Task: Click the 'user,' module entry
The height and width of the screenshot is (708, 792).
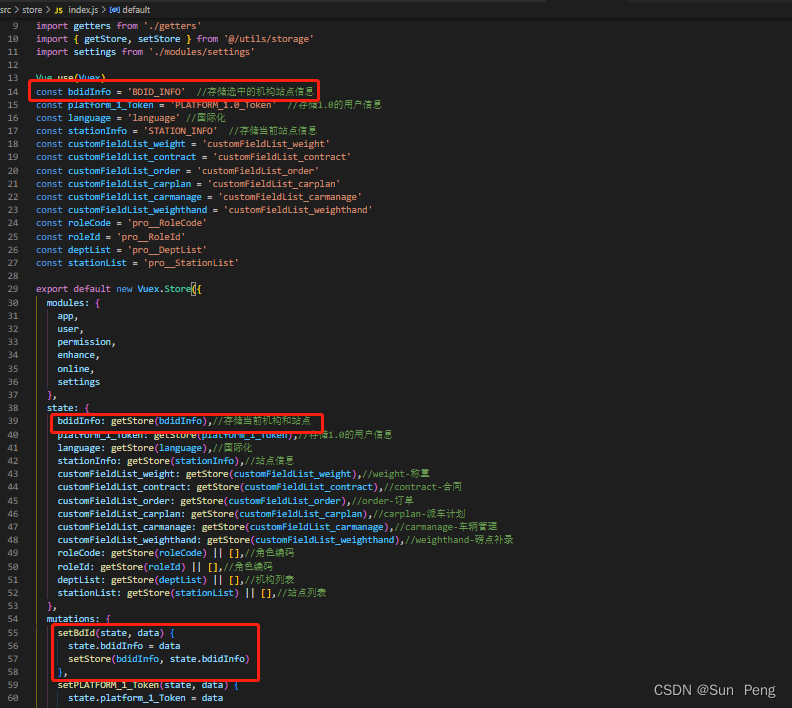Action: point(70,329)
